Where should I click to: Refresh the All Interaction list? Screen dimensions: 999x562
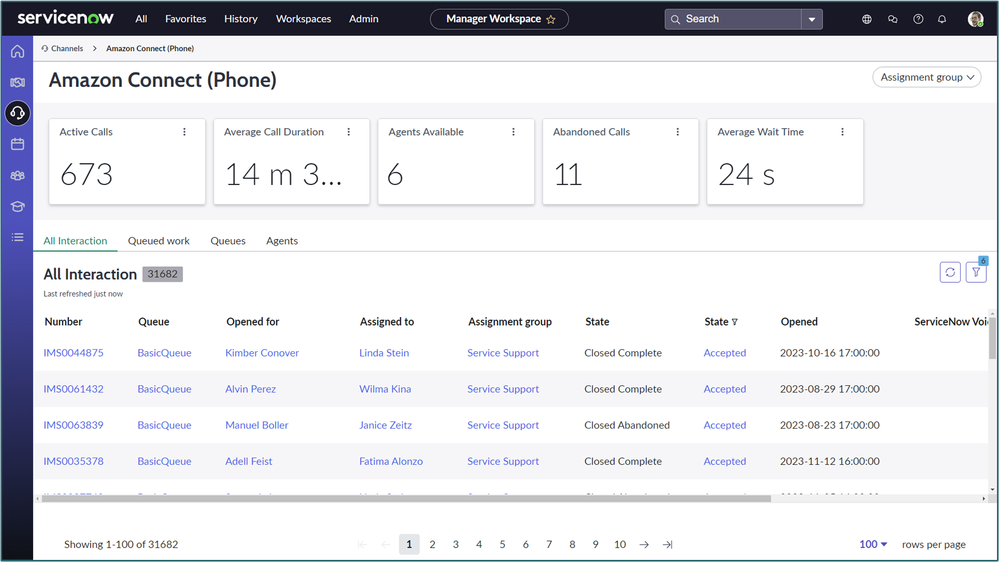pyautogui.click(x=950, y=272)
